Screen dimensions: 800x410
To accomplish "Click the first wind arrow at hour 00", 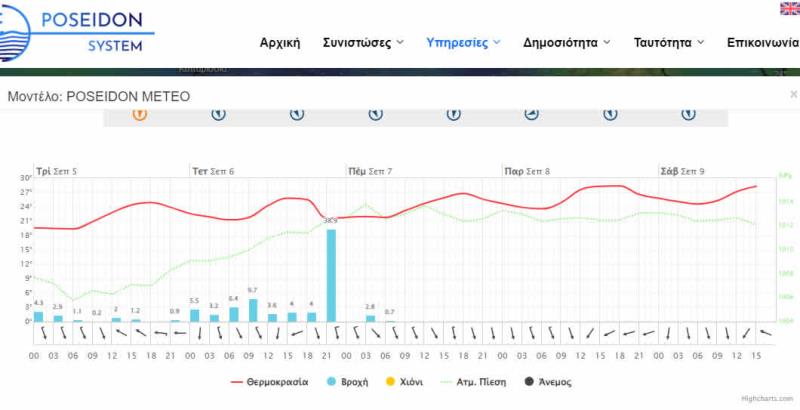I will 34,333.
